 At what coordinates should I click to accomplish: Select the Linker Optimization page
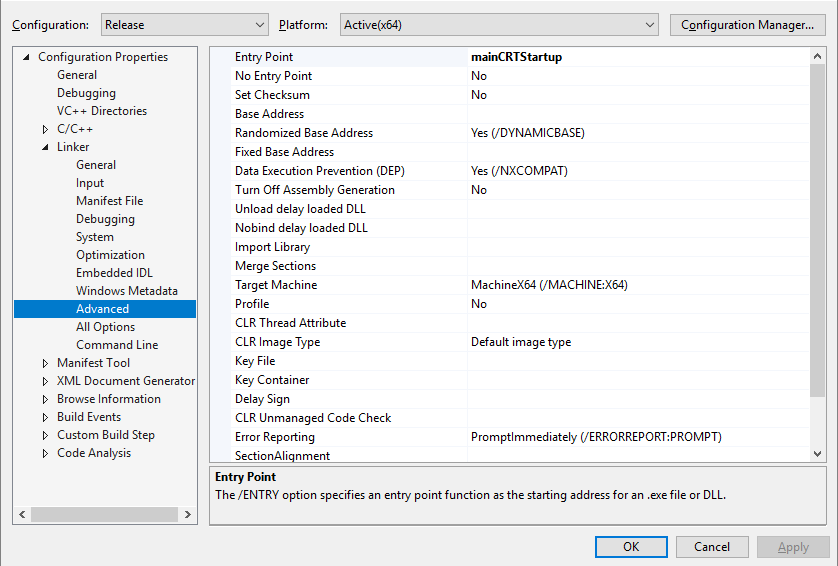click(110, 255)
